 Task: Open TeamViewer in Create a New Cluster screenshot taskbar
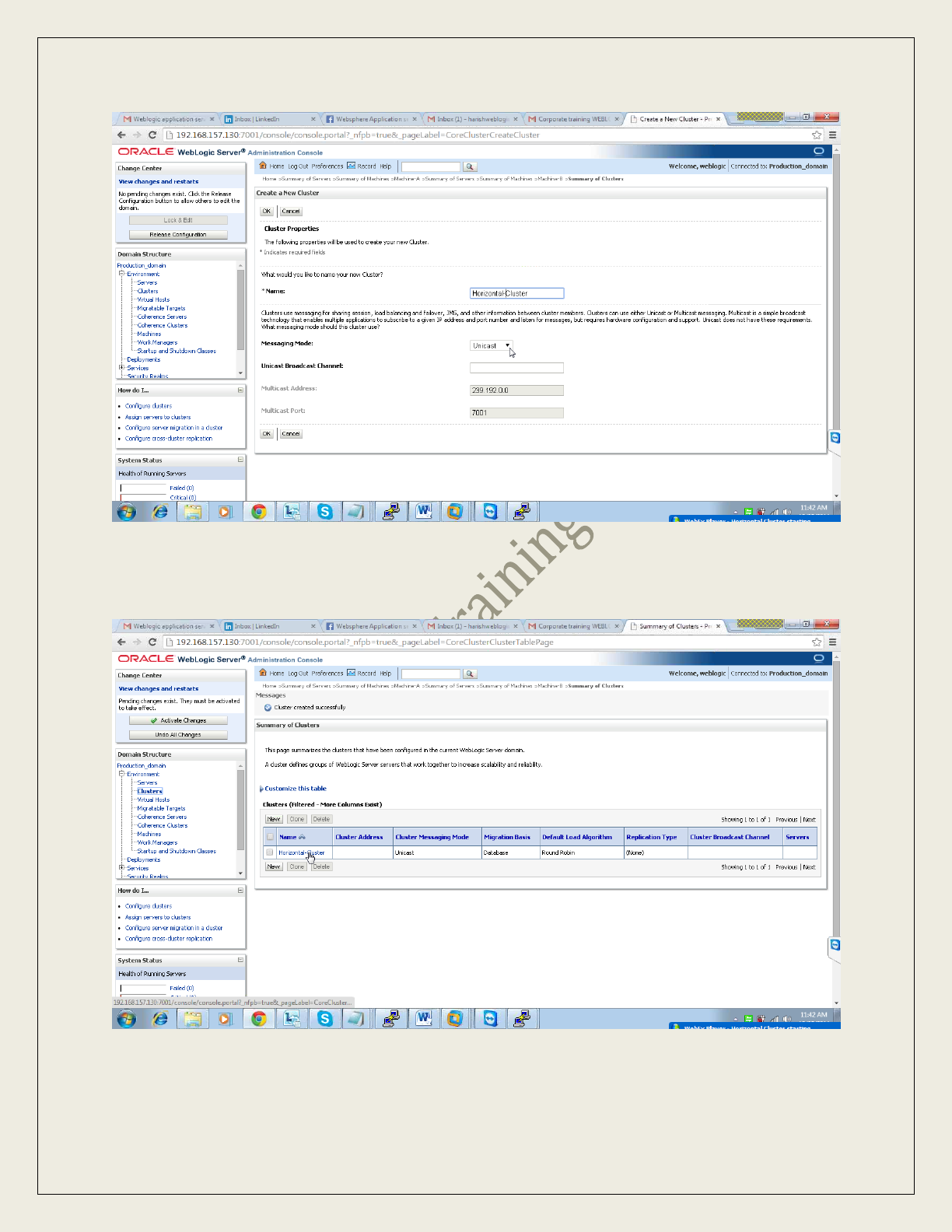coord(490,512)
